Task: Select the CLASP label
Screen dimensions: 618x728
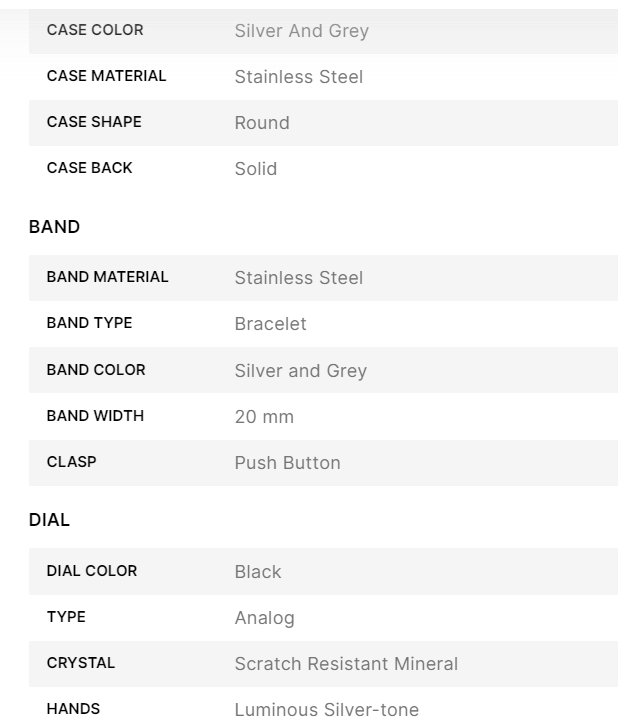Action: pyautogui.click(x=71, y=462)
